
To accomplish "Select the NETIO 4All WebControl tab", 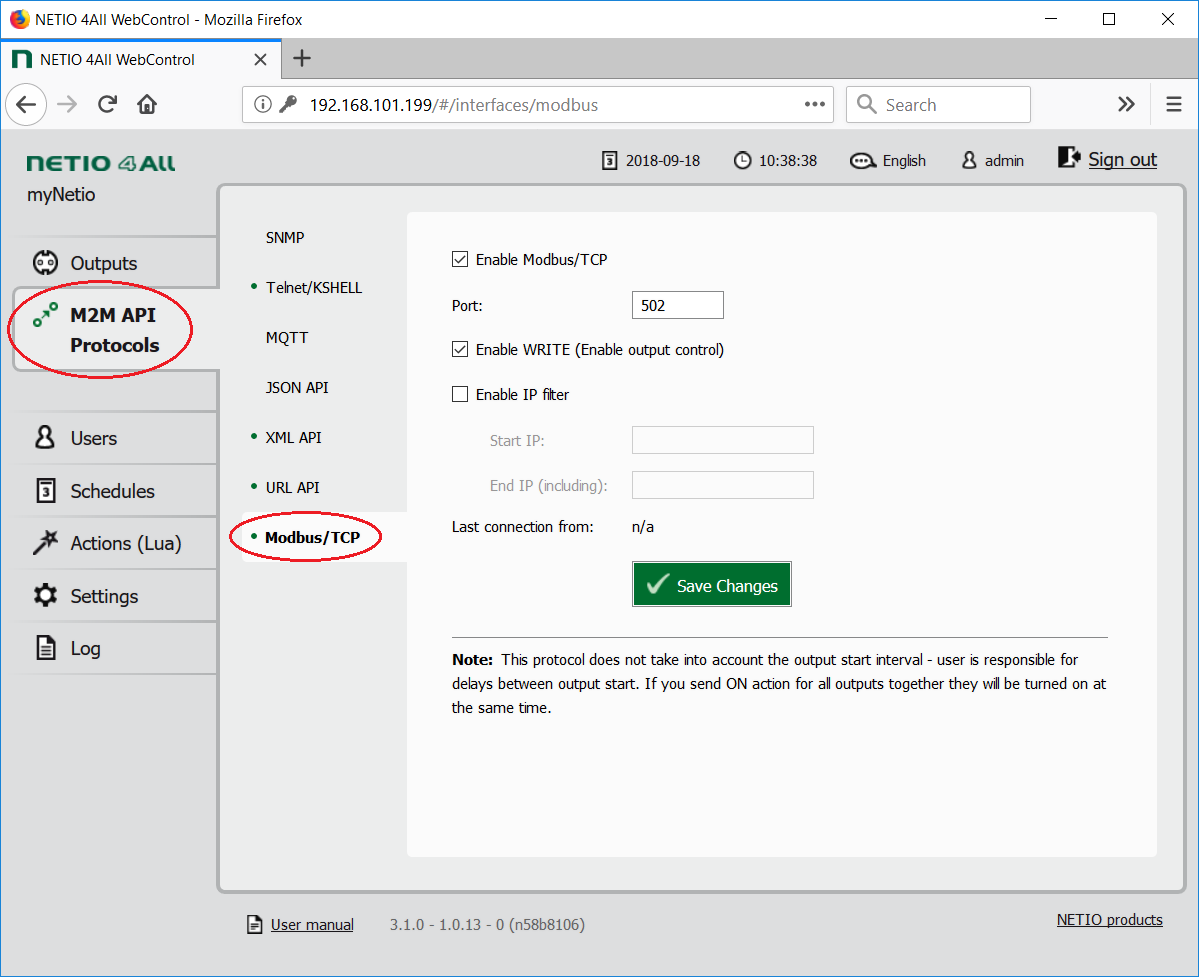I will point(141,60).
